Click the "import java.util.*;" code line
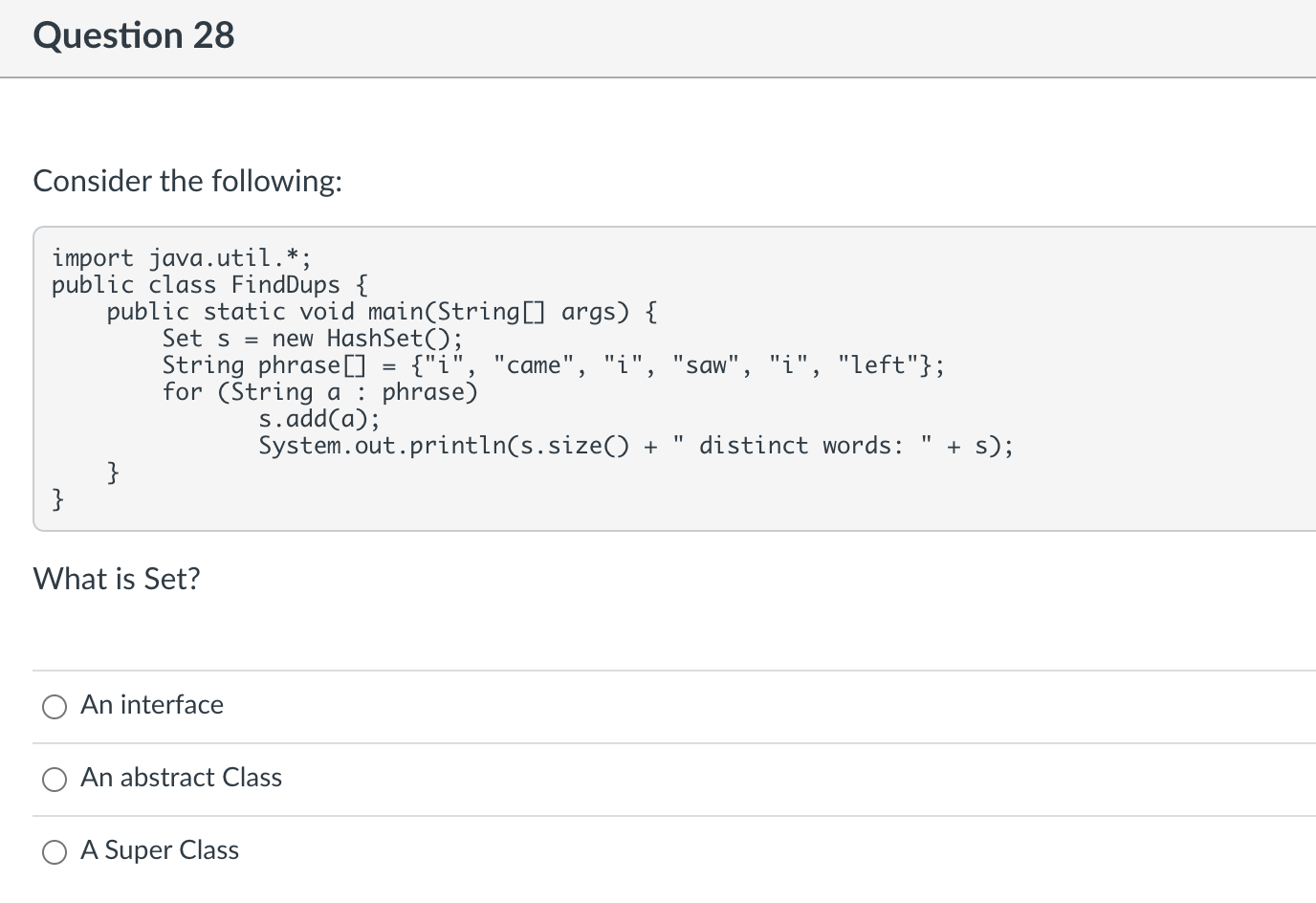1316x903 pixels. click(181, 258)
